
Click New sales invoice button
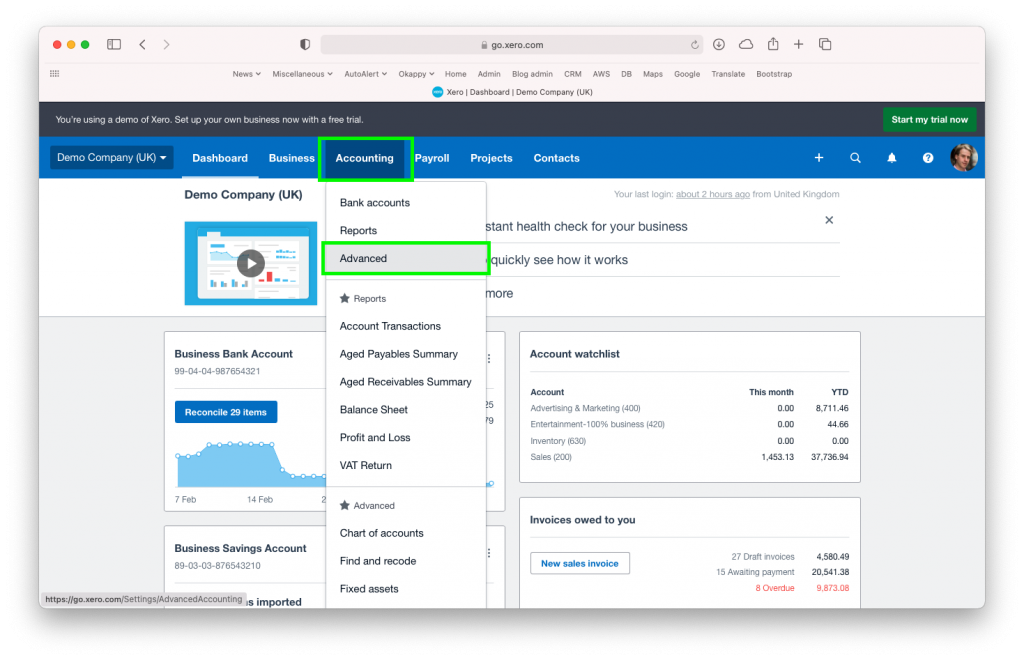click(x=580, y=563)
